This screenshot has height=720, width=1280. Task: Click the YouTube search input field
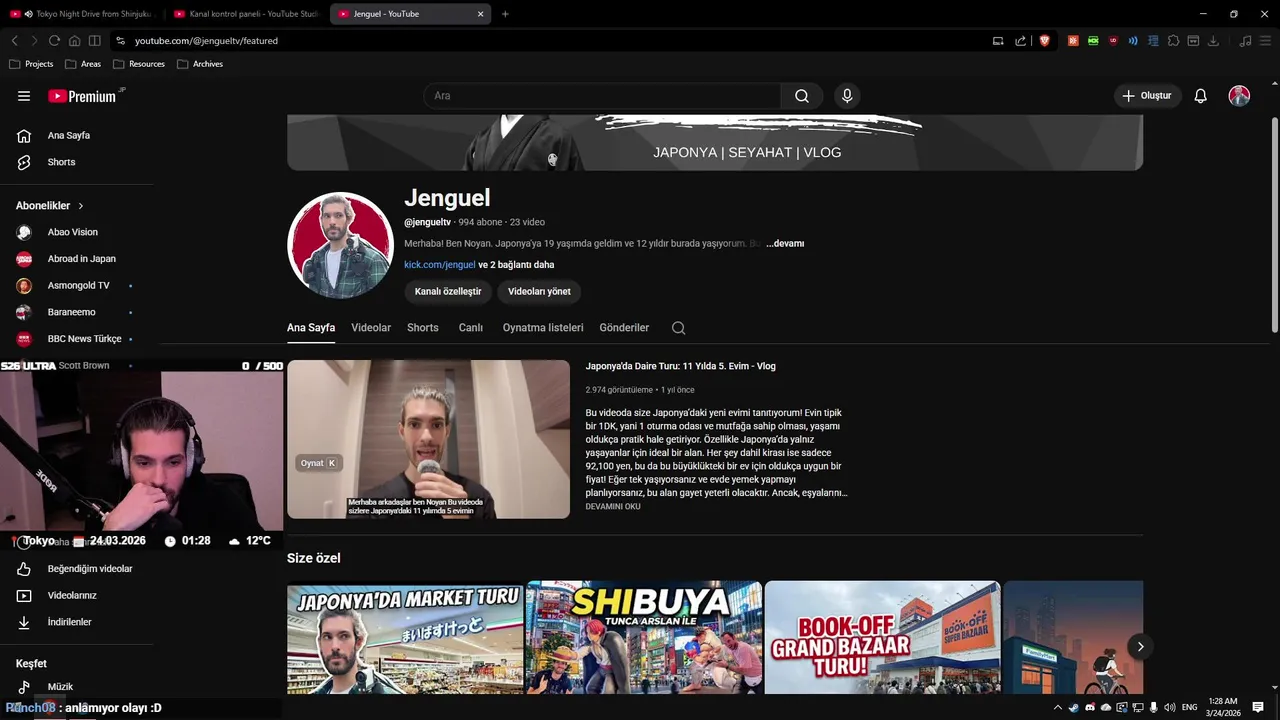click(602, 96)
